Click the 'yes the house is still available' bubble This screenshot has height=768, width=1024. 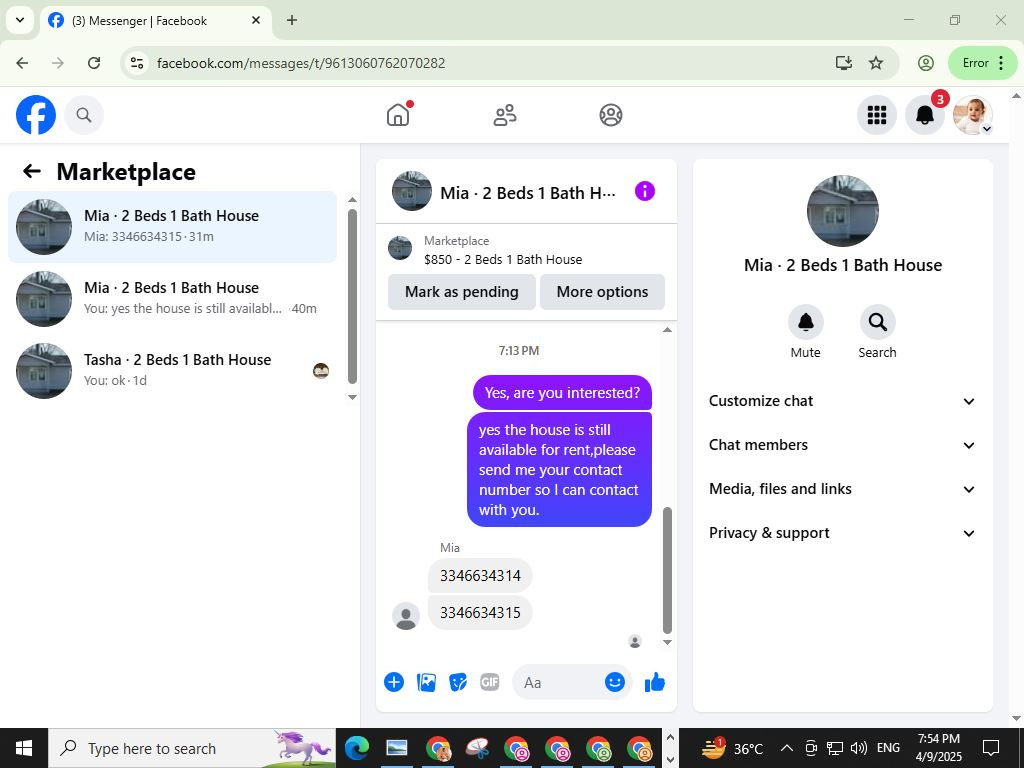pyautogui.click(x=559, y=470)
